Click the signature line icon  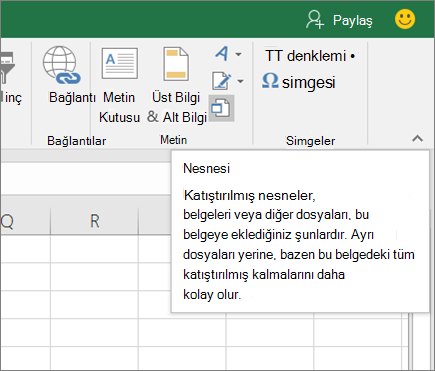click(x=221, y=81)
